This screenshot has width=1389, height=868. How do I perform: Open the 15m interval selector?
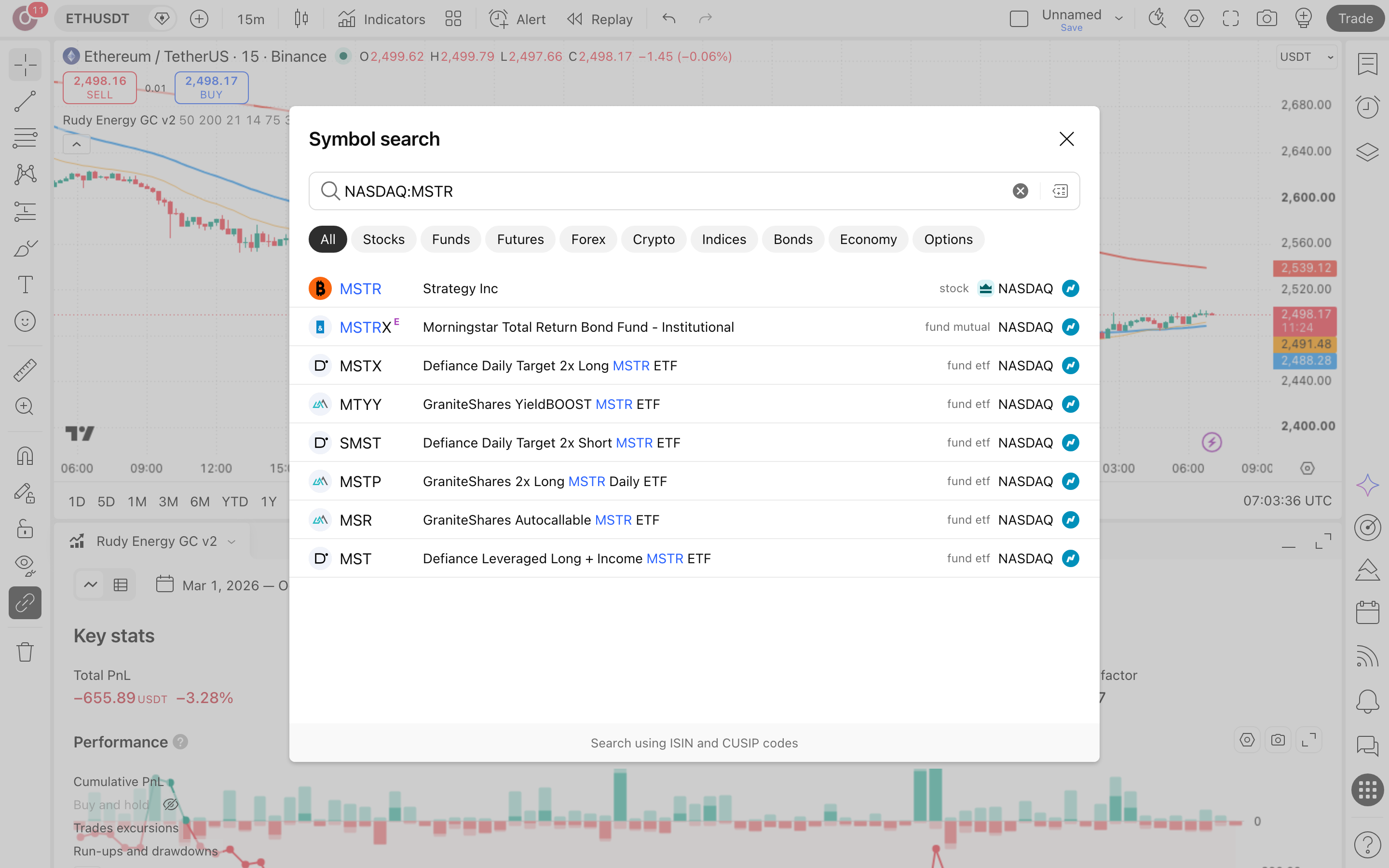click(x=251, y=19)
